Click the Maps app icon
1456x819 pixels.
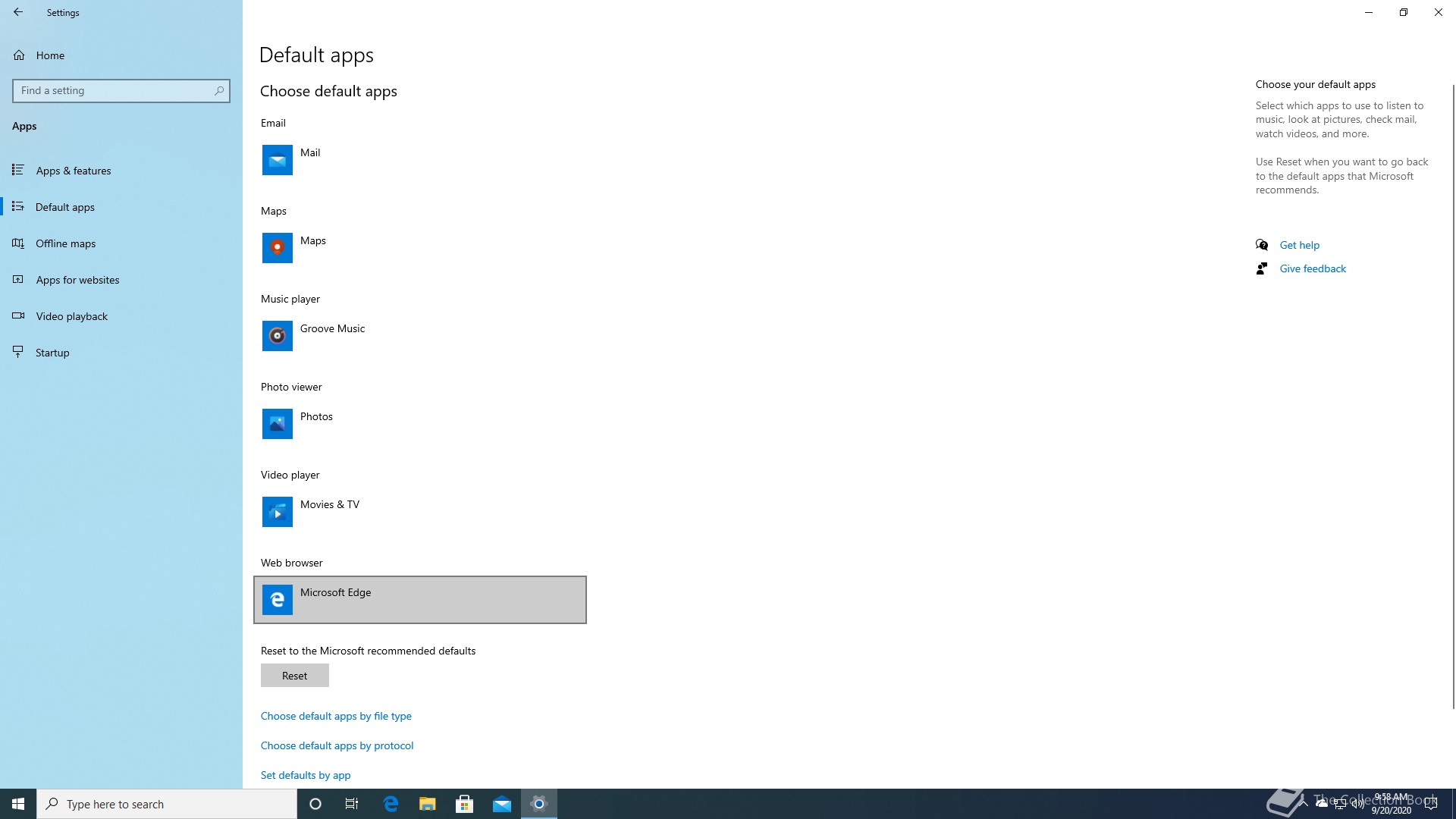[x=277, y=248]
